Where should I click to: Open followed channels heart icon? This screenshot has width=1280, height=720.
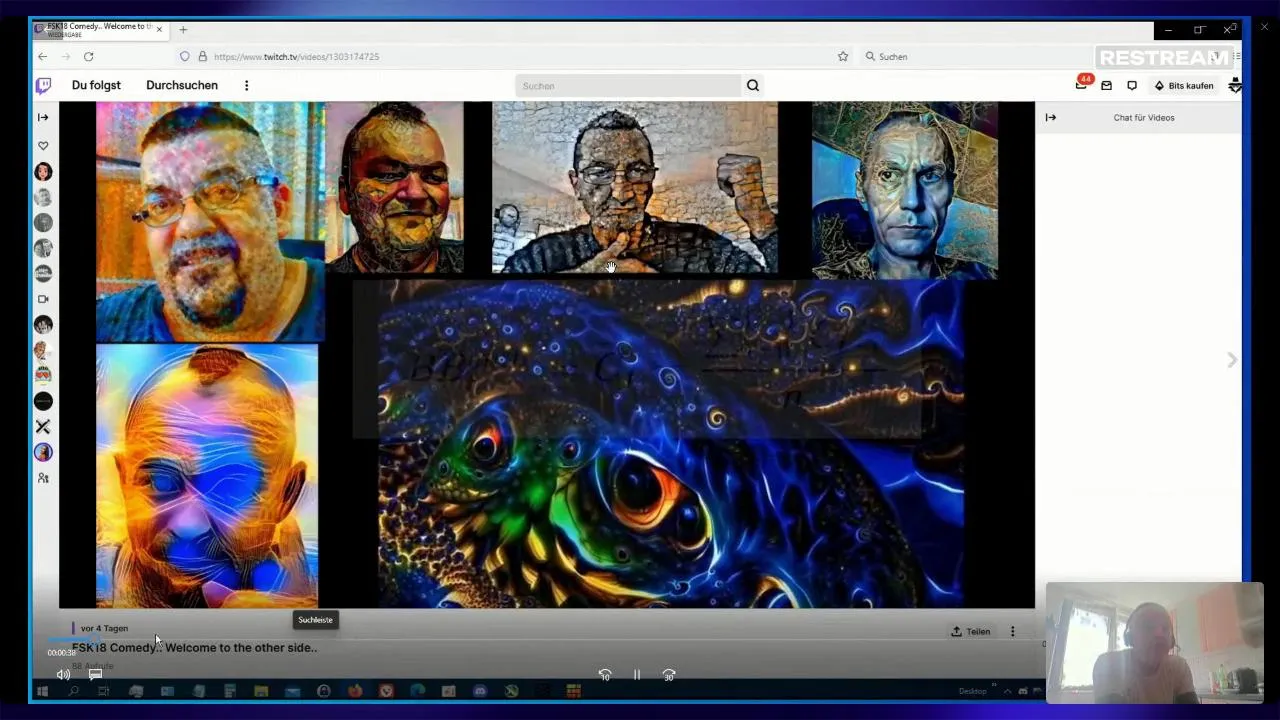43,145
